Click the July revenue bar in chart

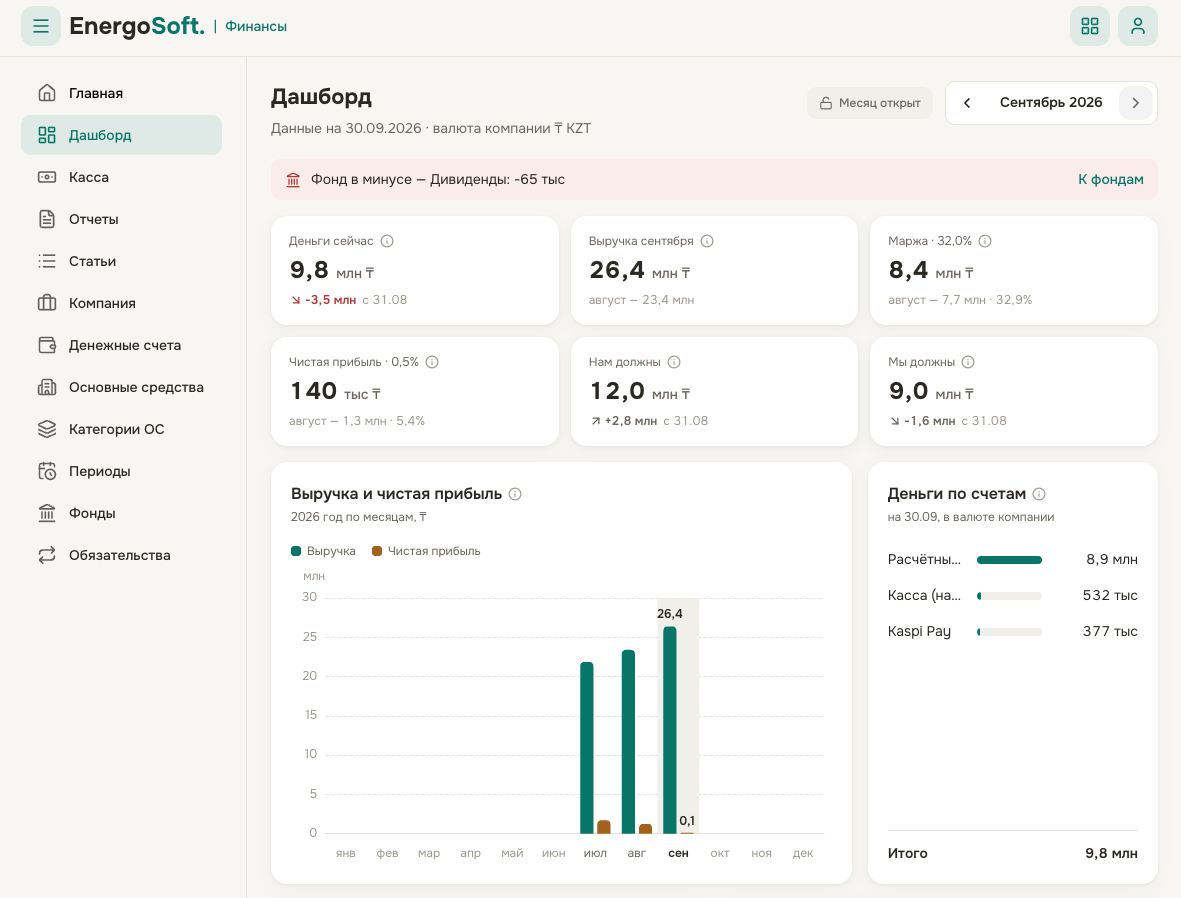click(x=587, y=748)
